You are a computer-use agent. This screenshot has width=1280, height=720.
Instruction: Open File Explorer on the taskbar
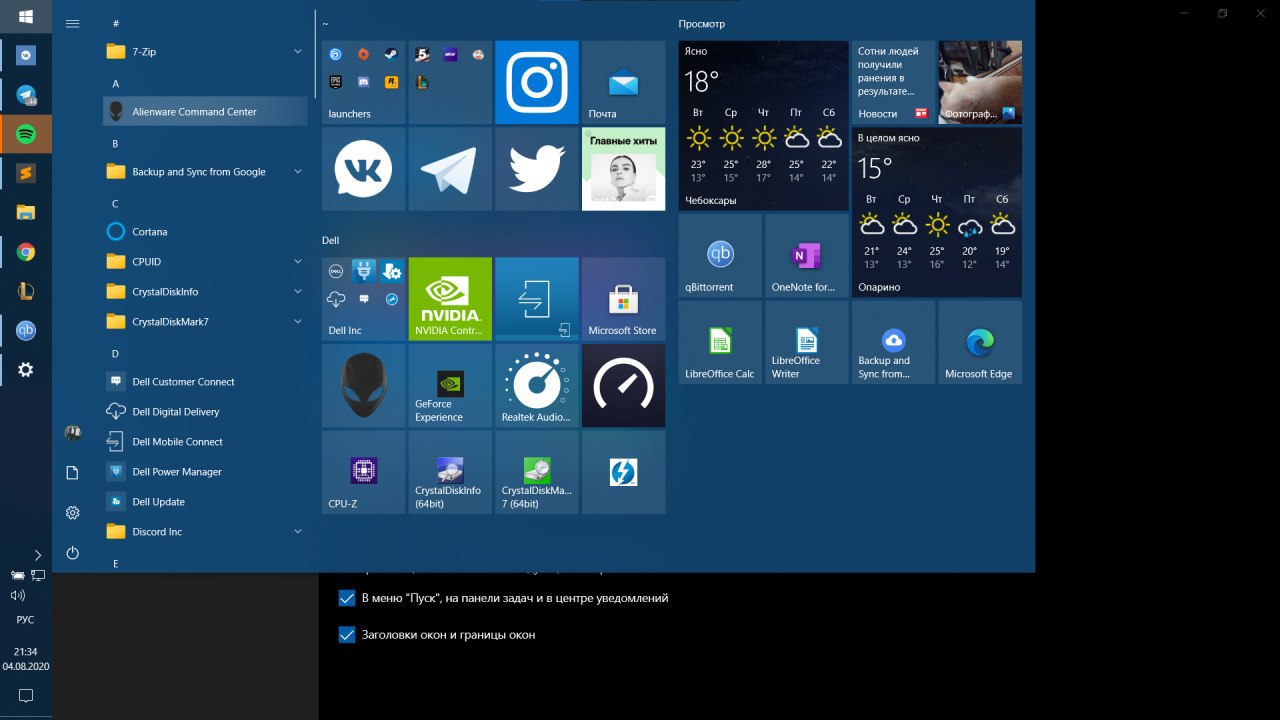click(26, 212)
